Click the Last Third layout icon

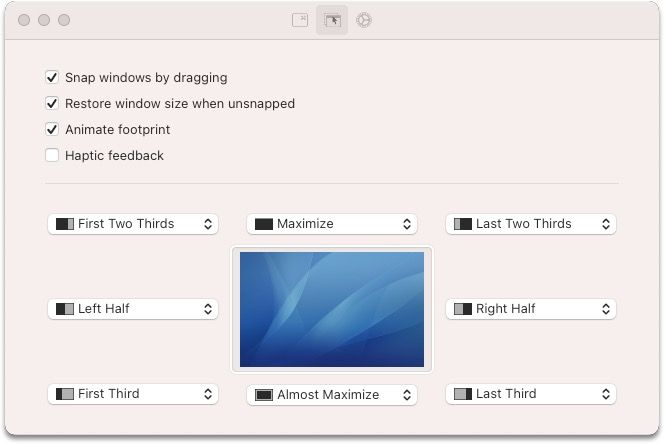click(x=463, y=394)
